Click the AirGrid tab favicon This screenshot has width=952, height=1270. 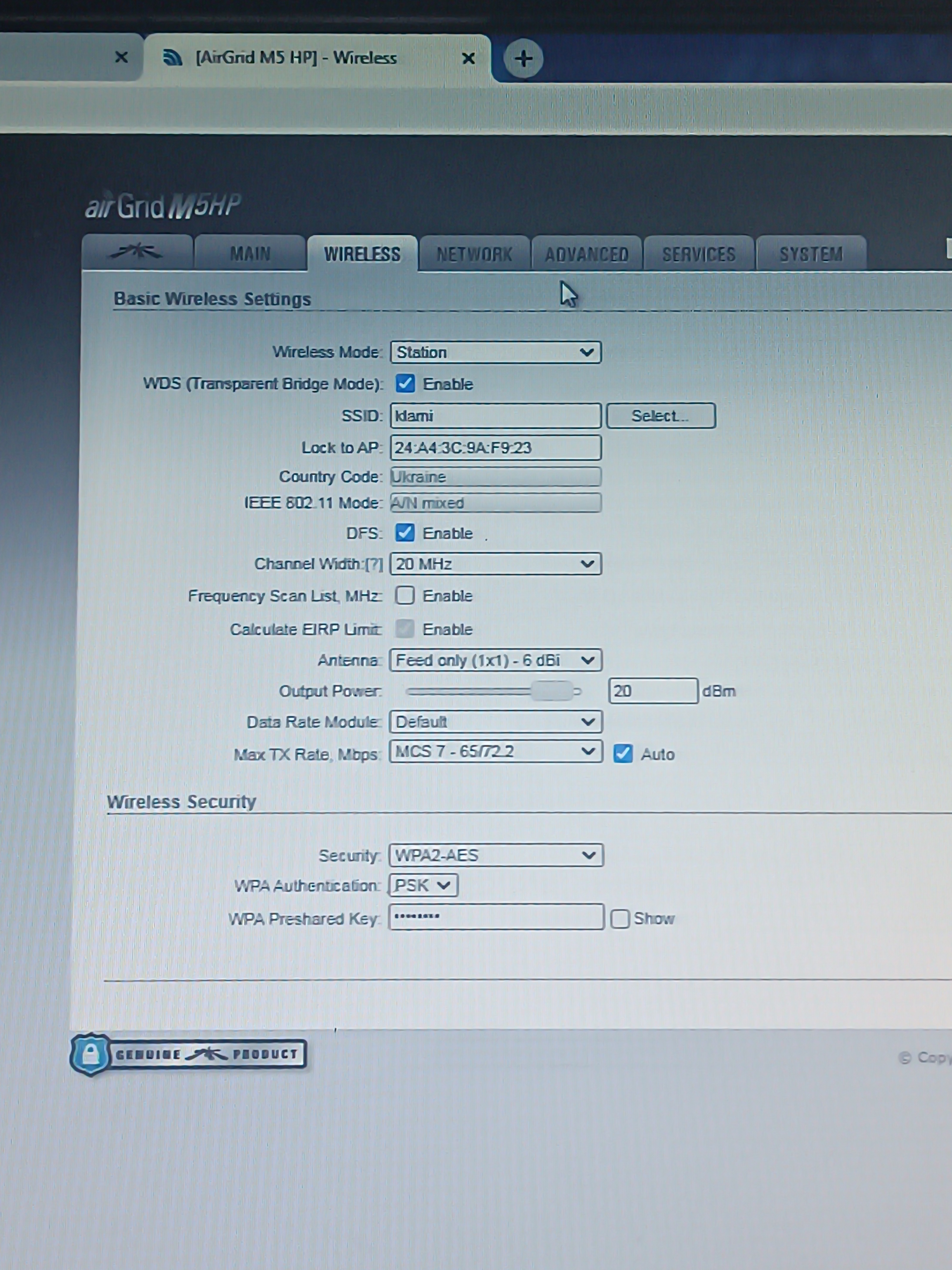point(172,57)
